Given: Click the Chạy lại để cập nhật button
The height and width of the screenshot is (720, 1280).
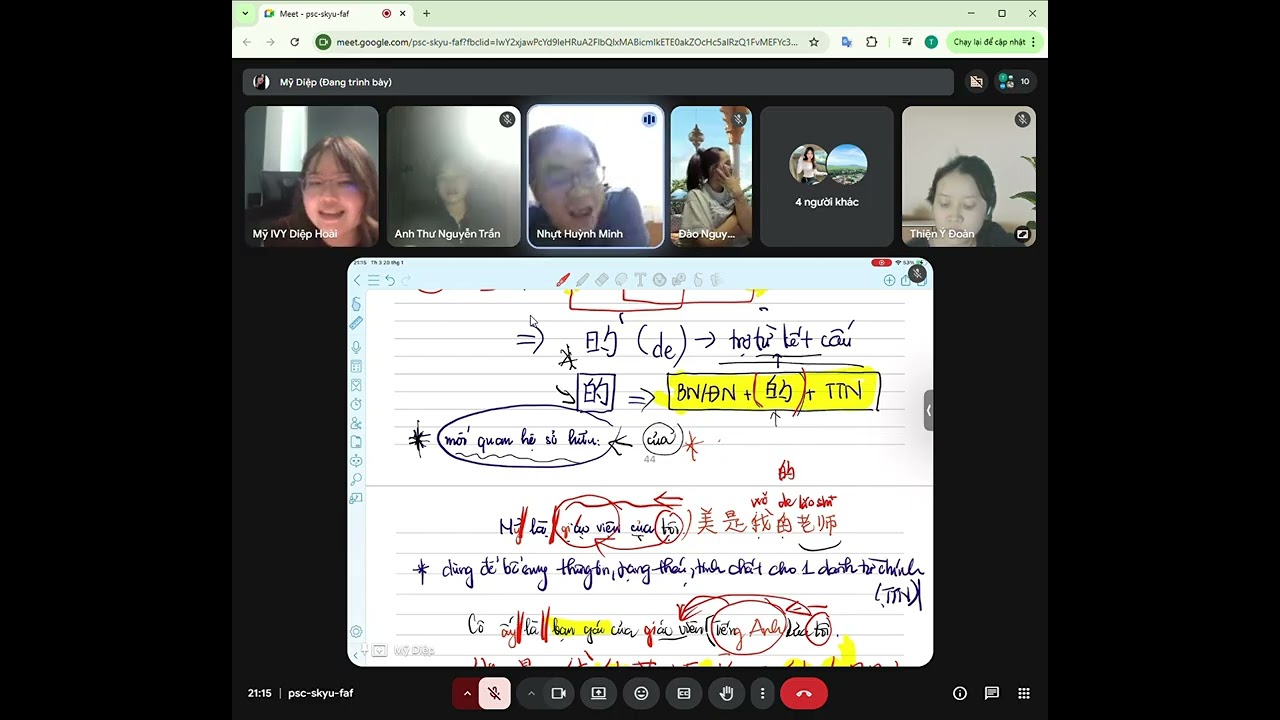Looking at the screenshot, I should coord(994,42).
